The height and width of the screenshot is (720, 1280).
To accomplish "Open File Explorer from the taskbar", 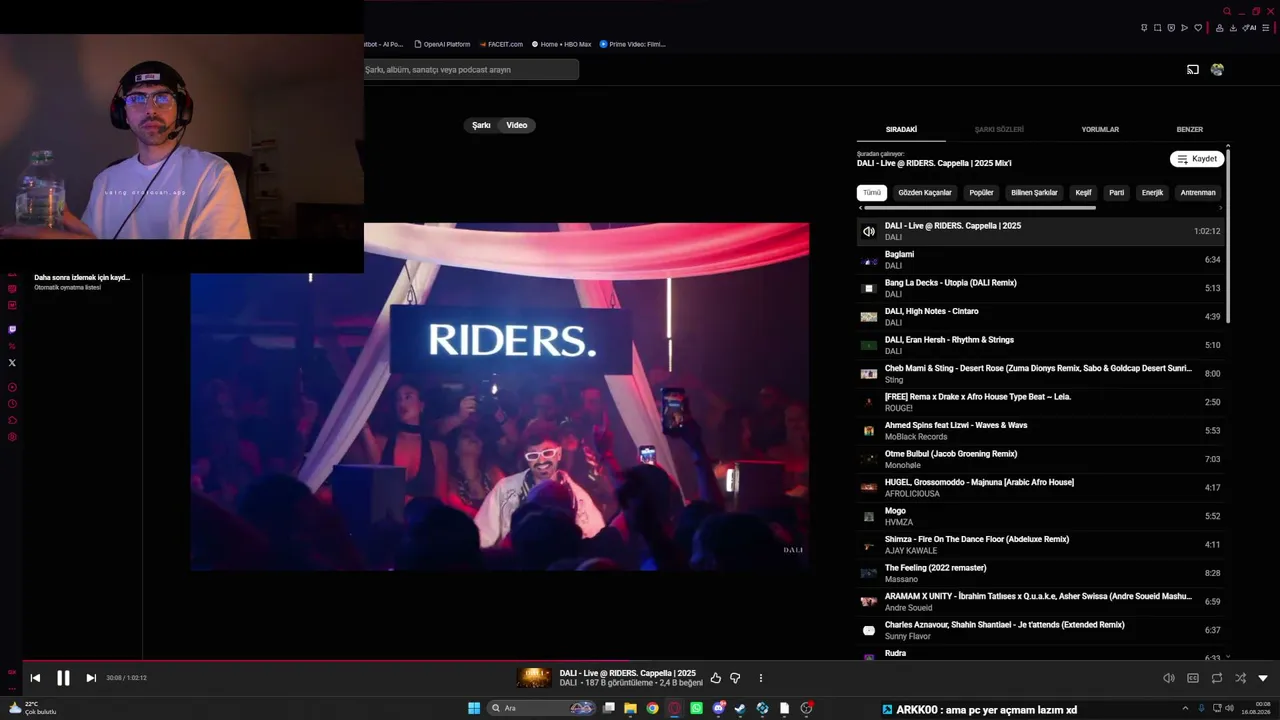I will pyautogui.click(x=630, y=708).
